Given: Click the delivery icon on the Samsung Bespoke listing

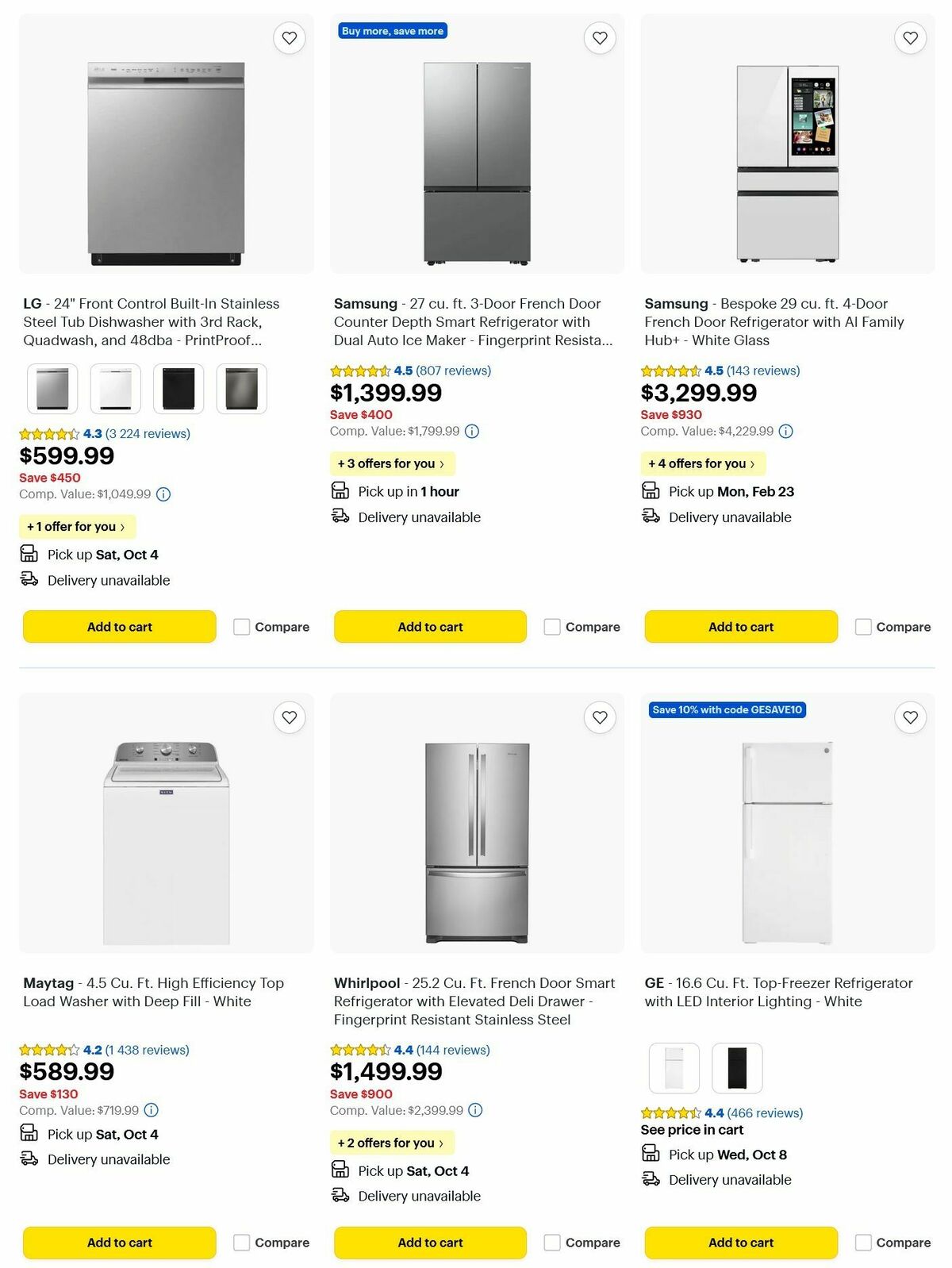Looking at the screenshot, I should pos(651,517).
